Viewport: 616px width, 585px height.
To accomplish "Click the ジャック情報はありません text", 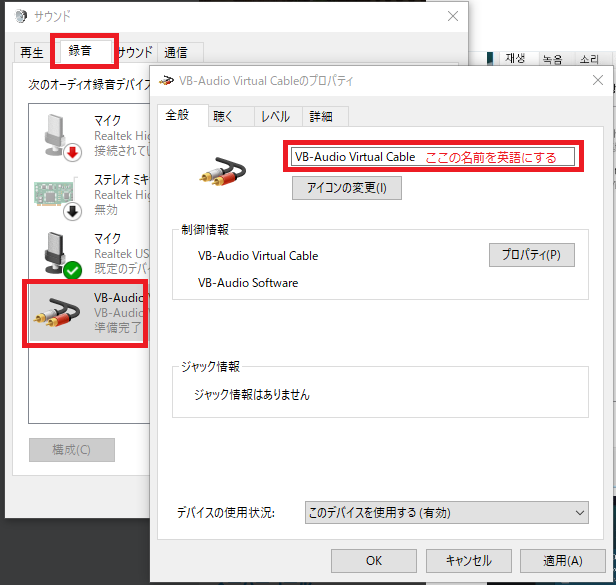I will tap(252, 394).
